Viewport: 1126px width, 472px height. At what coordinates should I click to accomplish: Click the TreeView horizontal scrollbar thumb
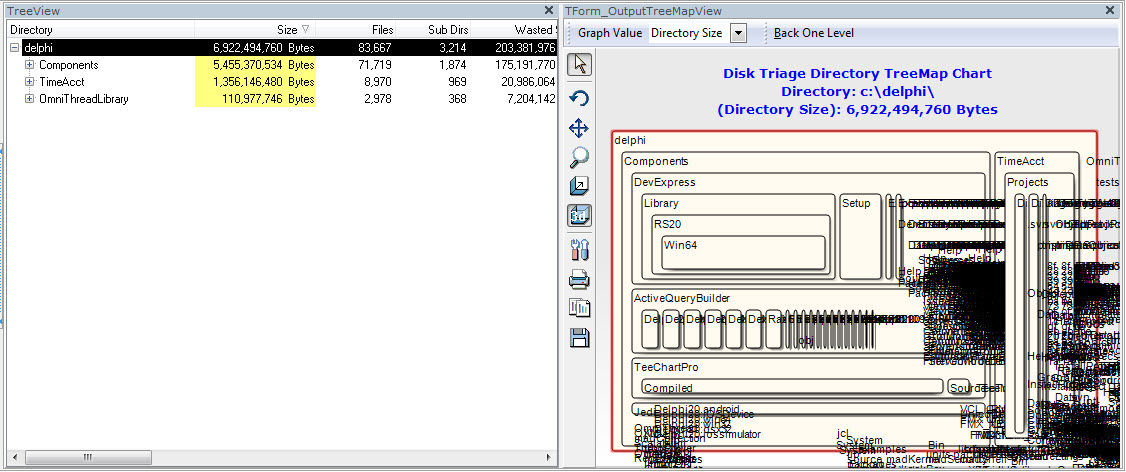click(88, 457)
